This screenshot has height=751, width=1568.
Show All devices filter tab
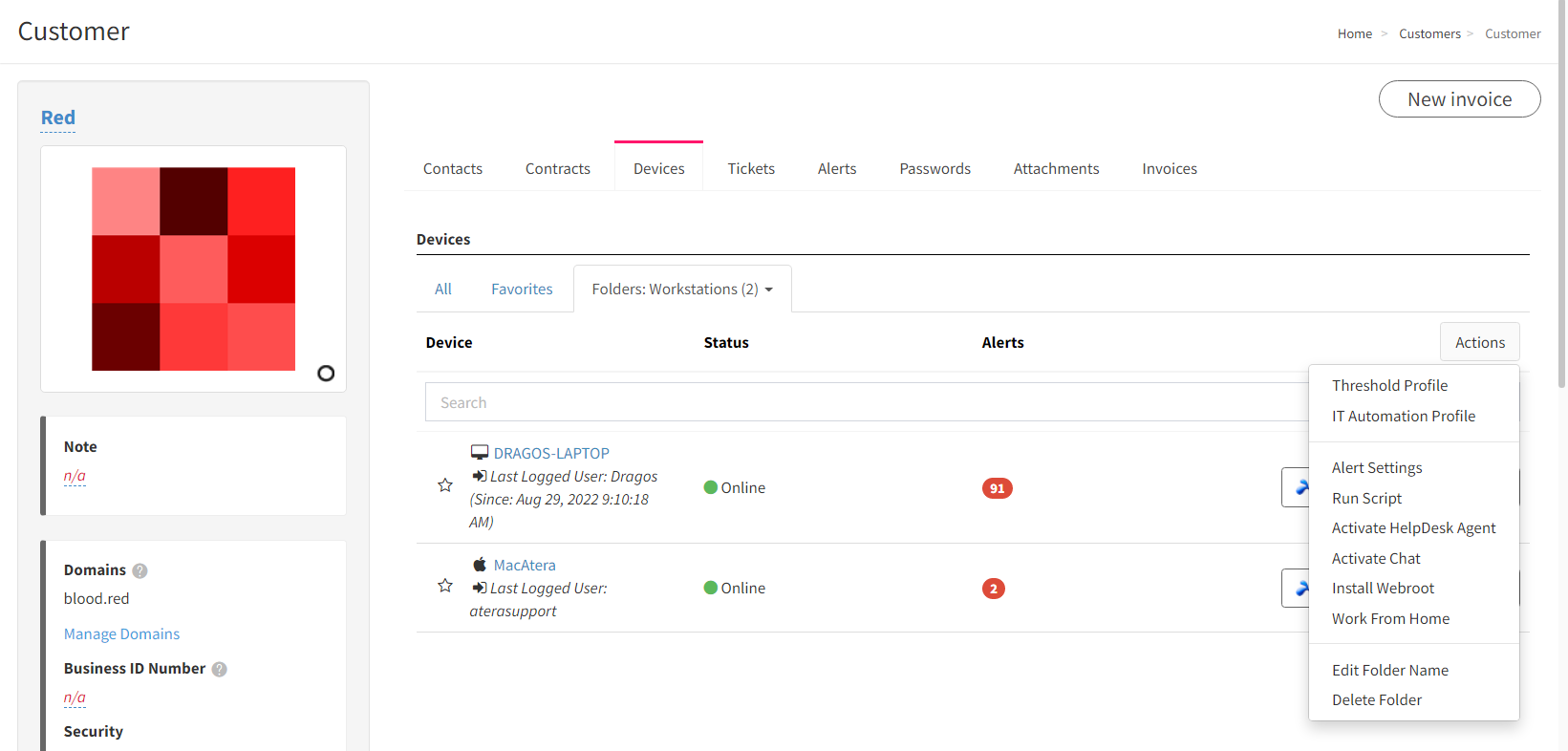tap(443, 289)
